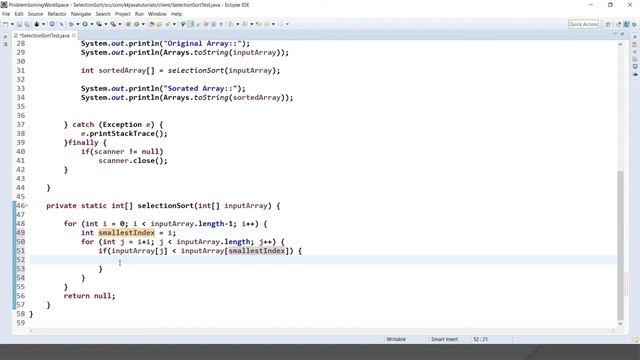Expand the Search toolbar dropdown arrow
The height and width of the screenshot is (360, 640).
pyautogui.click(x=174, y=24)
